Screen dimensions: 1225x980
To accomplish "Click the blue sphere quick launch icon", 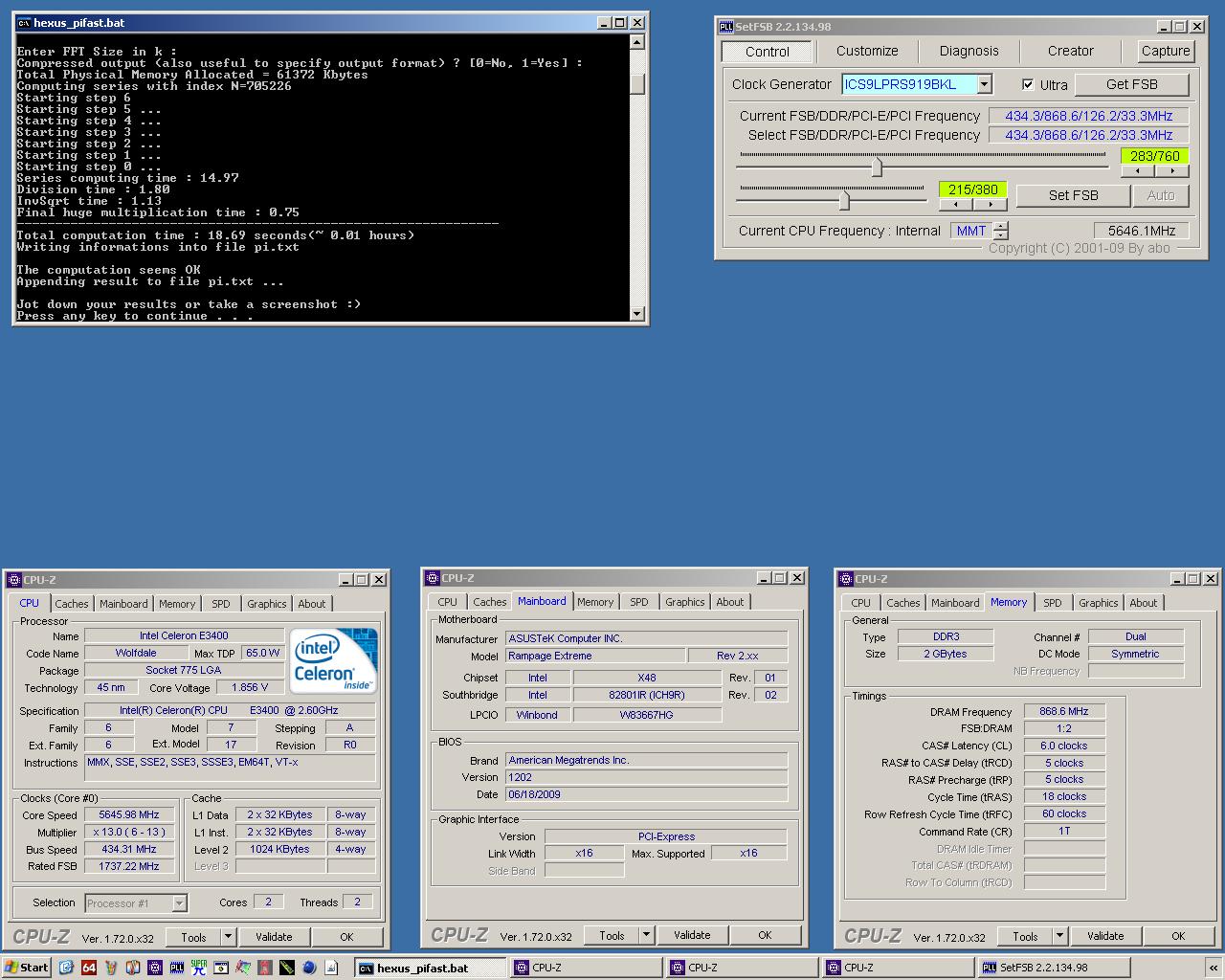I will (309, 968).
